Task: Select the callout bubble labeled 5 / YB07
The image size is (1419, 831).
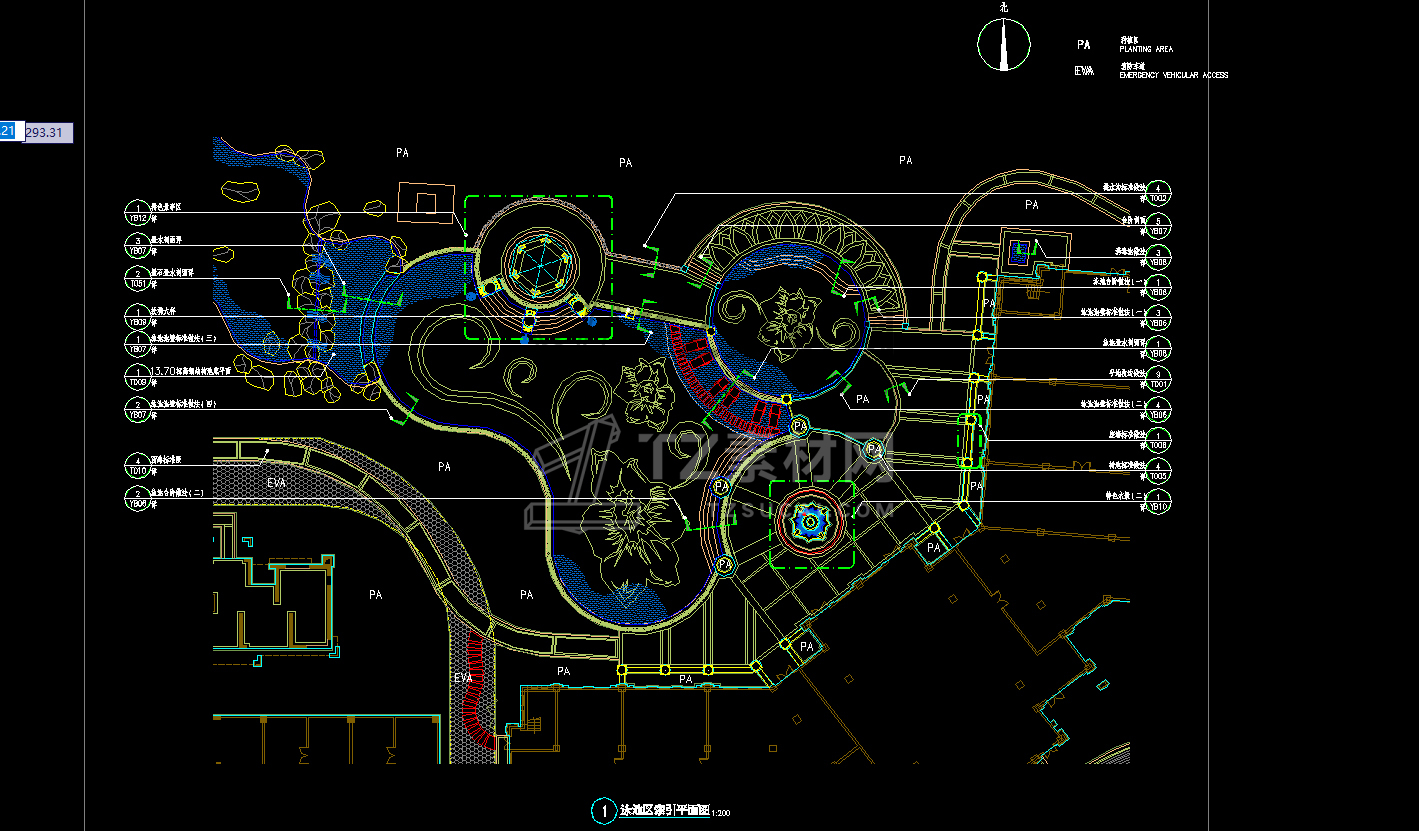Action: tap(1158, 225)
